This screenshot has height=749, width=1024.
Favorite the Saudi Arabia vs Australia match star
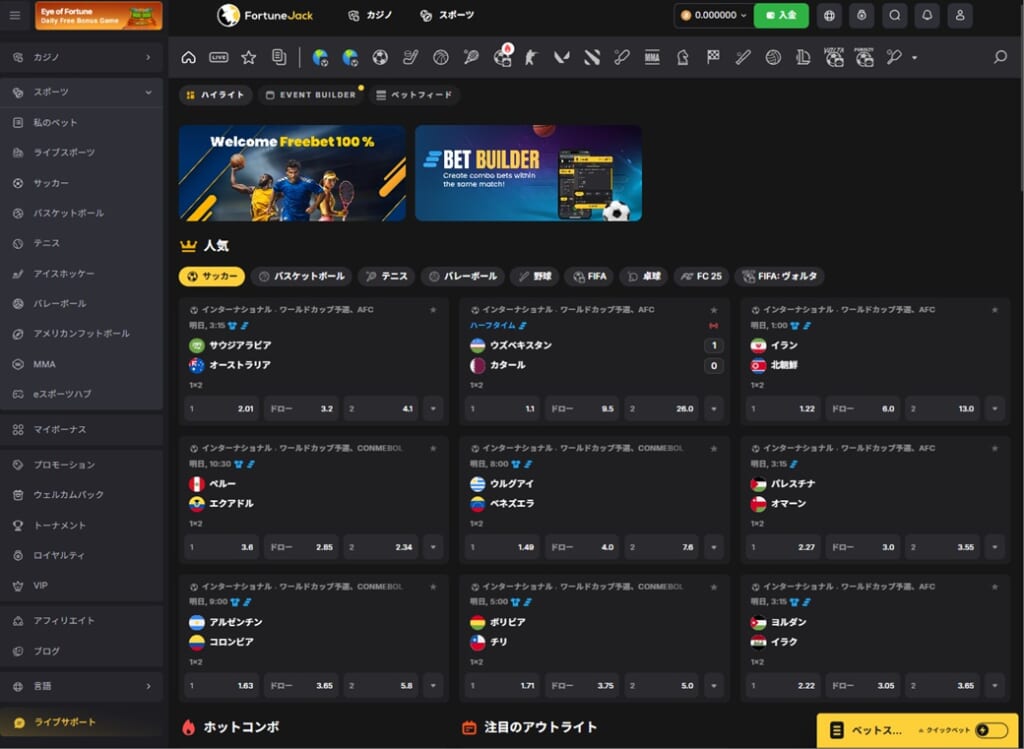point(433,310)
